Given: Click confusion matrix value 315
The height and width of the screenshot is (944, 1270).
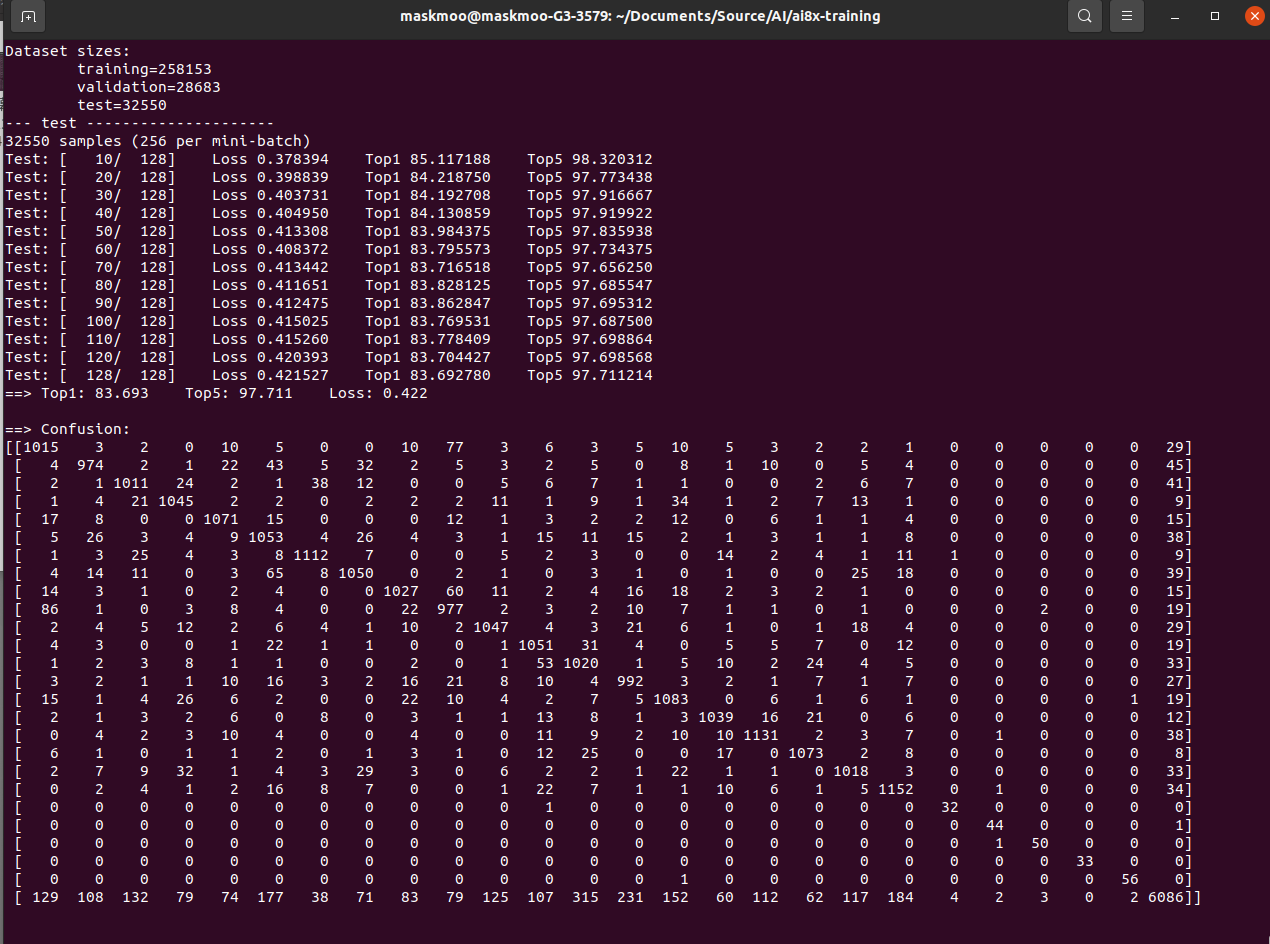Looking at the screenshot, I should [x=586, y=897].
